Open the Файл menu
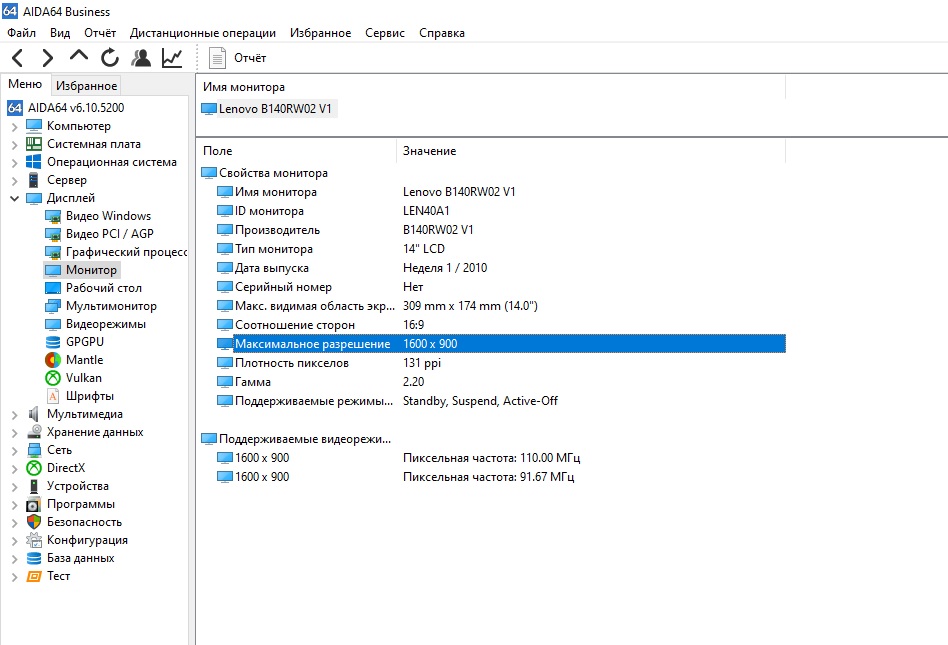Image resolution: width=948 pixels, height=645 pixels. 22,33
